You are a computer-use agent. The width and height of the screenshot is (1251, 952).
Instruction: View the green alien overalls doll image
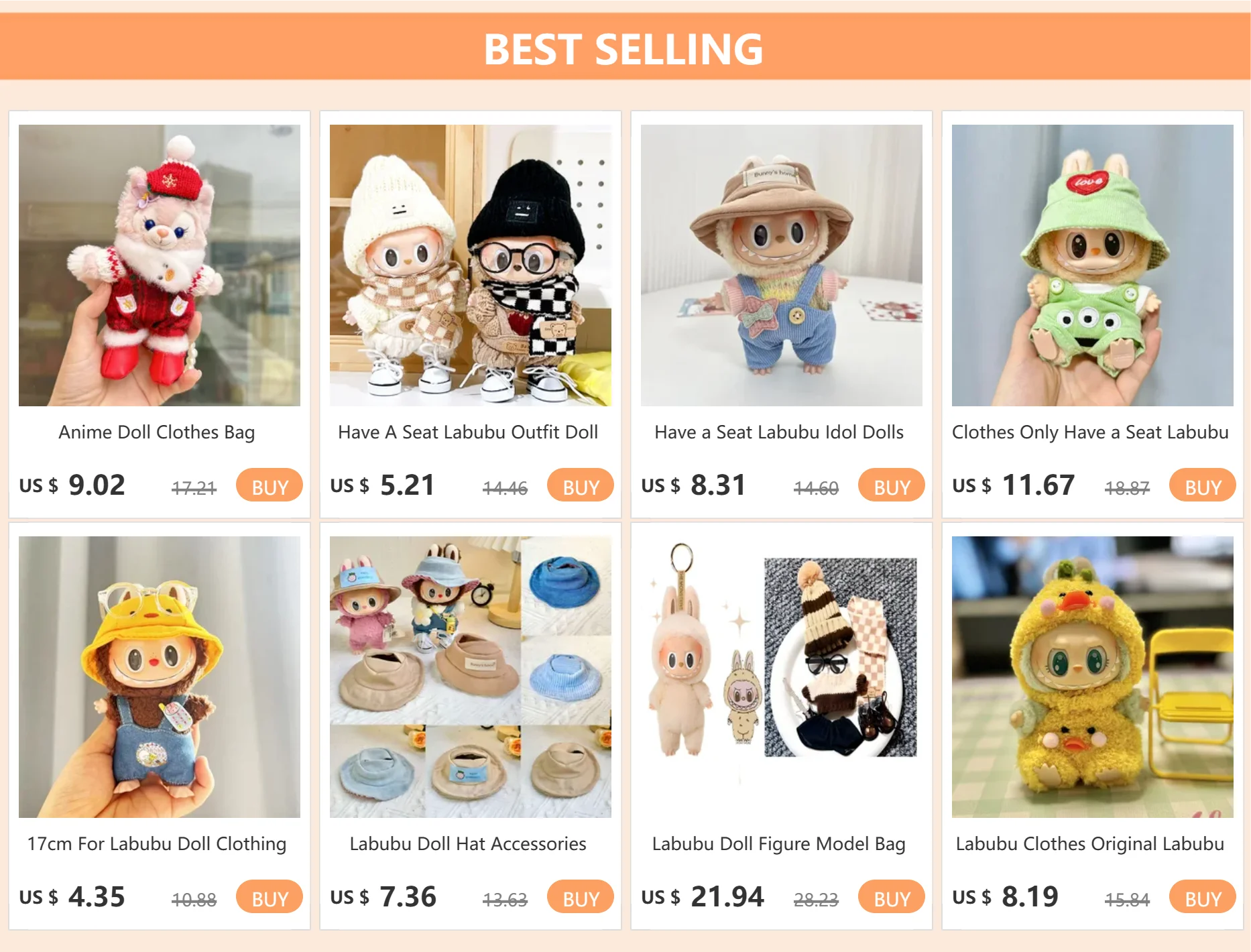[x=1093, y=265]
